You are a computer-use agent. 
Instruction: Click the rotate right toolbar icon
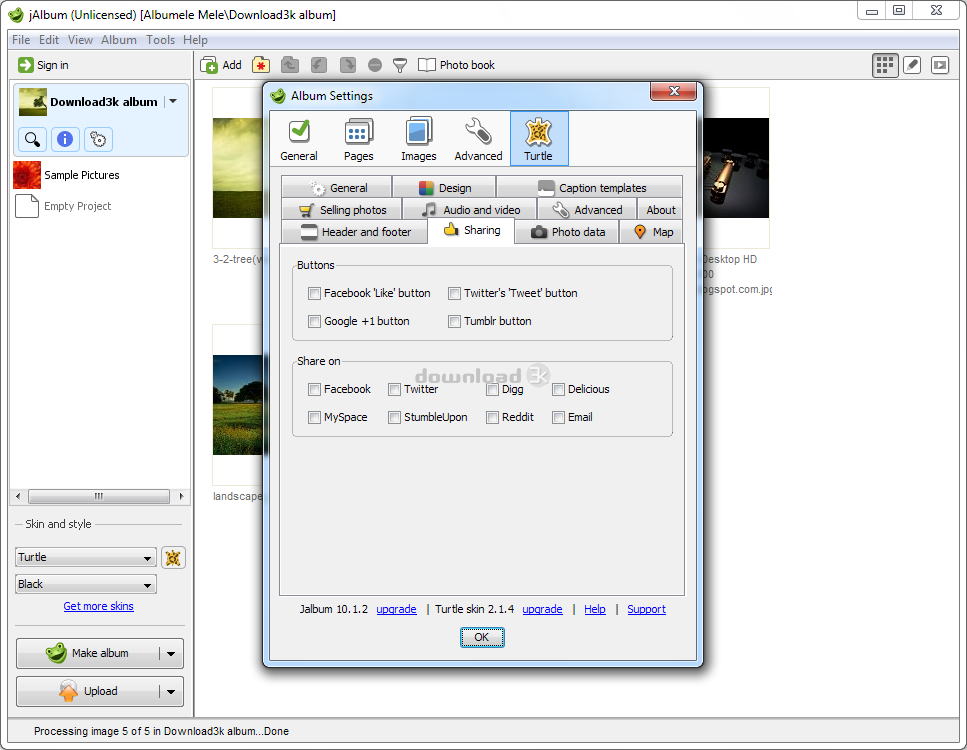(348, 65)
